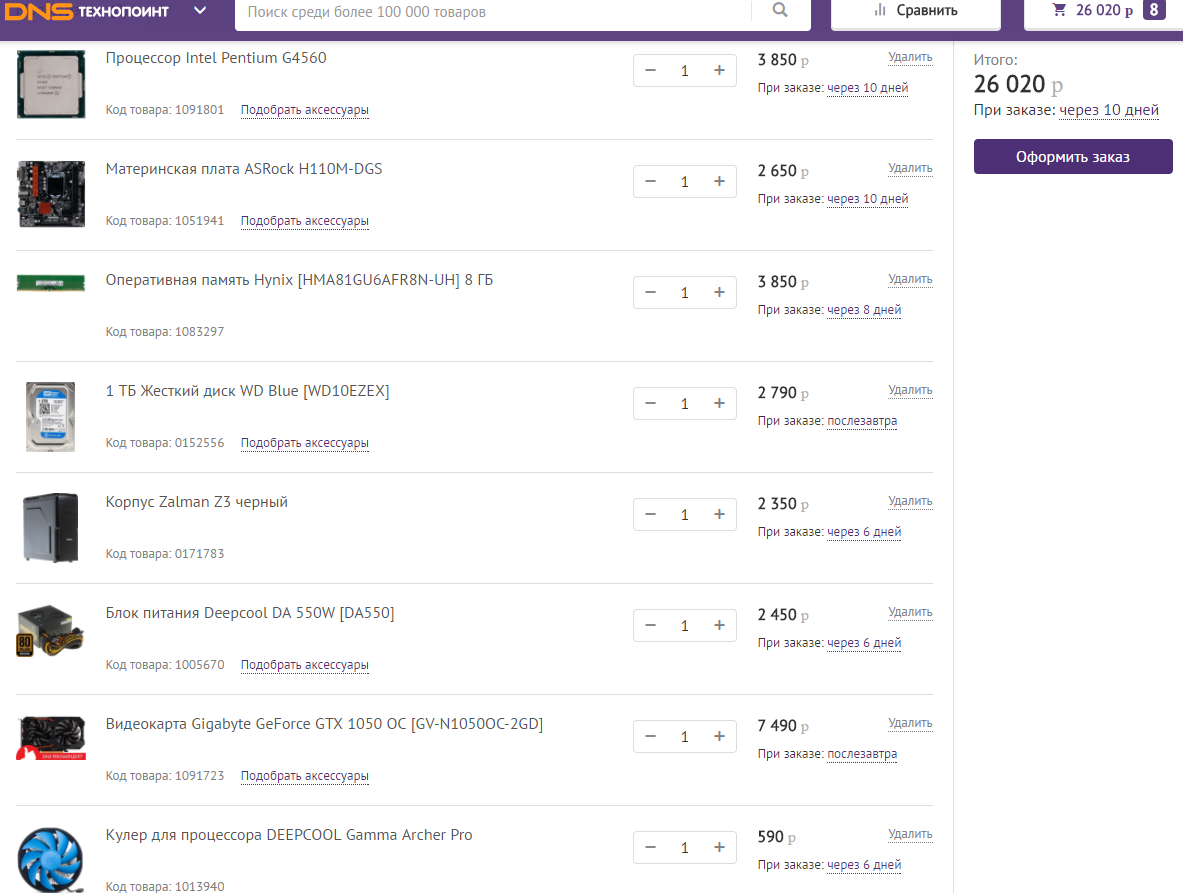Open delivery link послезавтра for WD Blue drive
Screen dimensions: 1183x893
862,421
